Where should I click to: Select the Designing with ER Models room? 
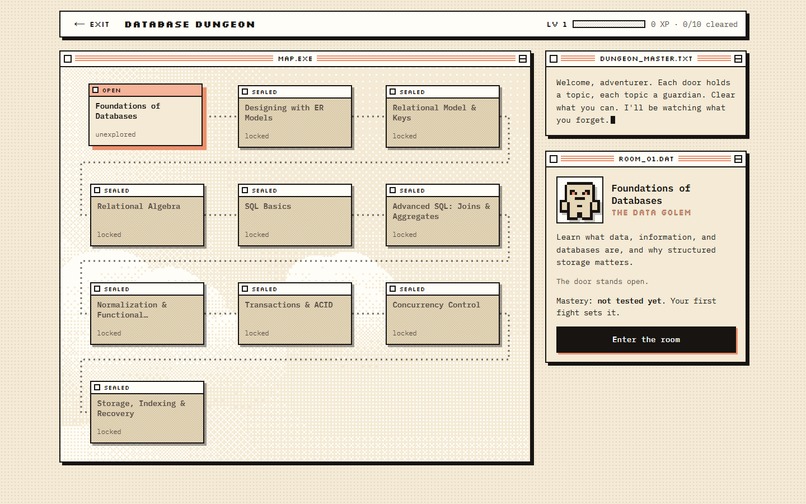pos(295,117)
